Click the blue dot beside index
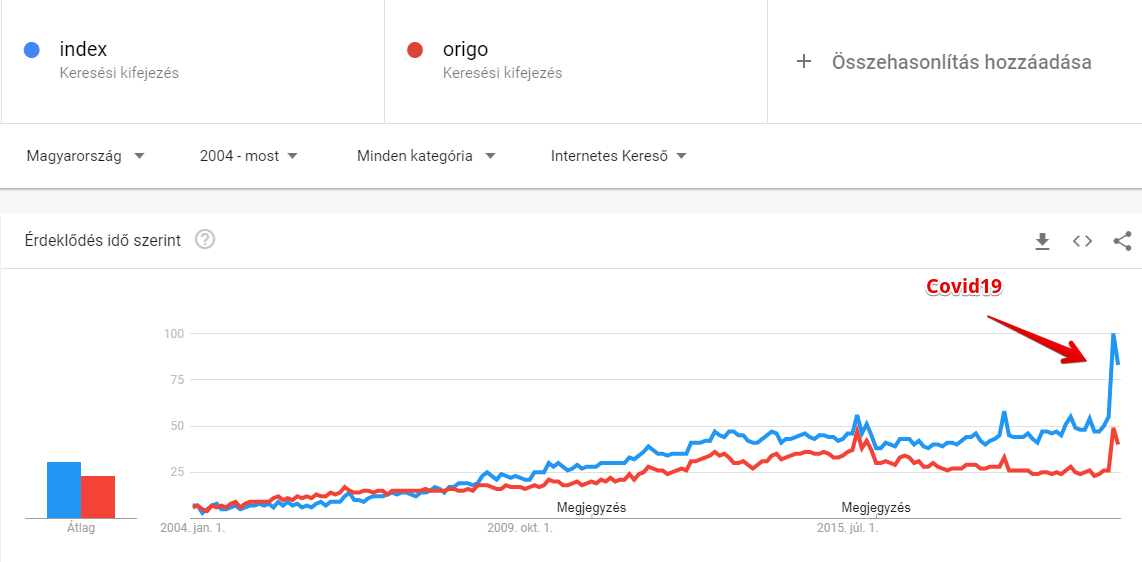 click(x=31, y=50)
